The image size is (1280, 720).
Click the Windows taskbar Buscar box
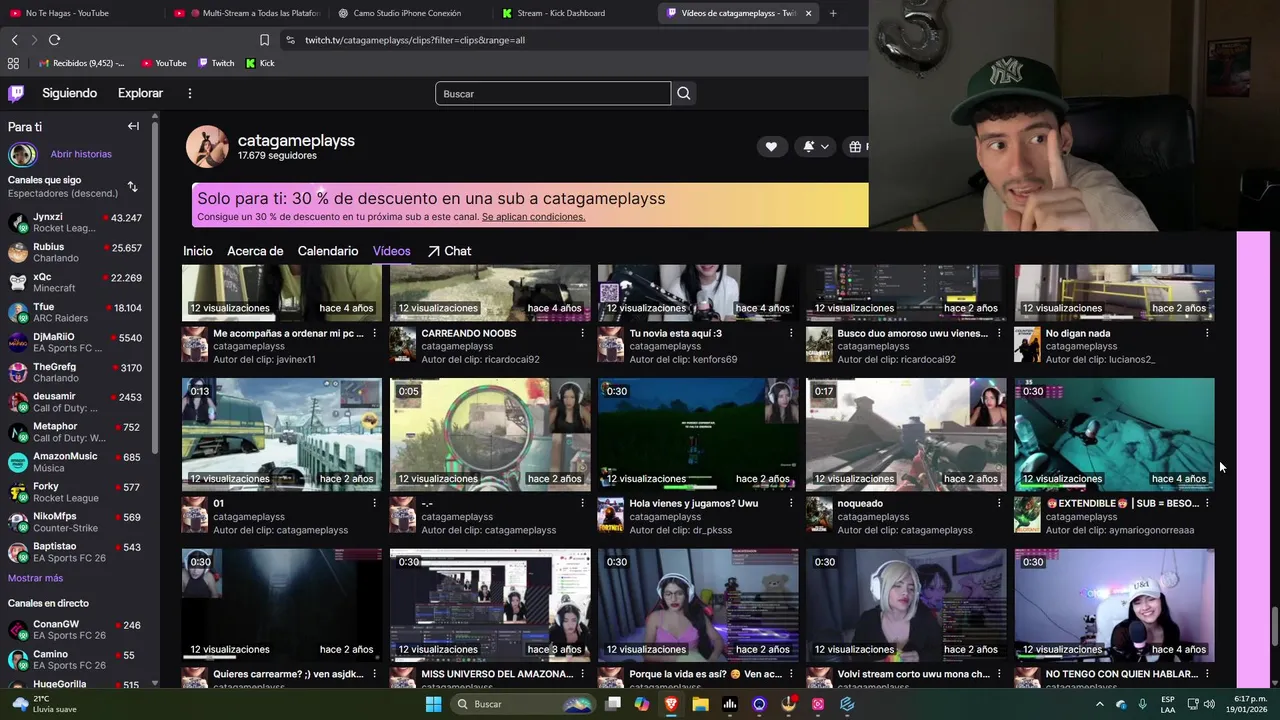pos(522,704)
